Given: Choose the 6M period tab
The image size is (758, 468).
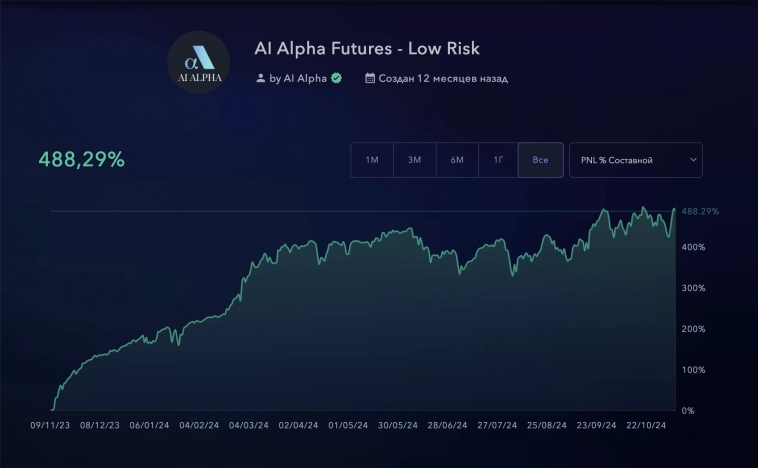Looking at the screenshot, I should [457, 160].
